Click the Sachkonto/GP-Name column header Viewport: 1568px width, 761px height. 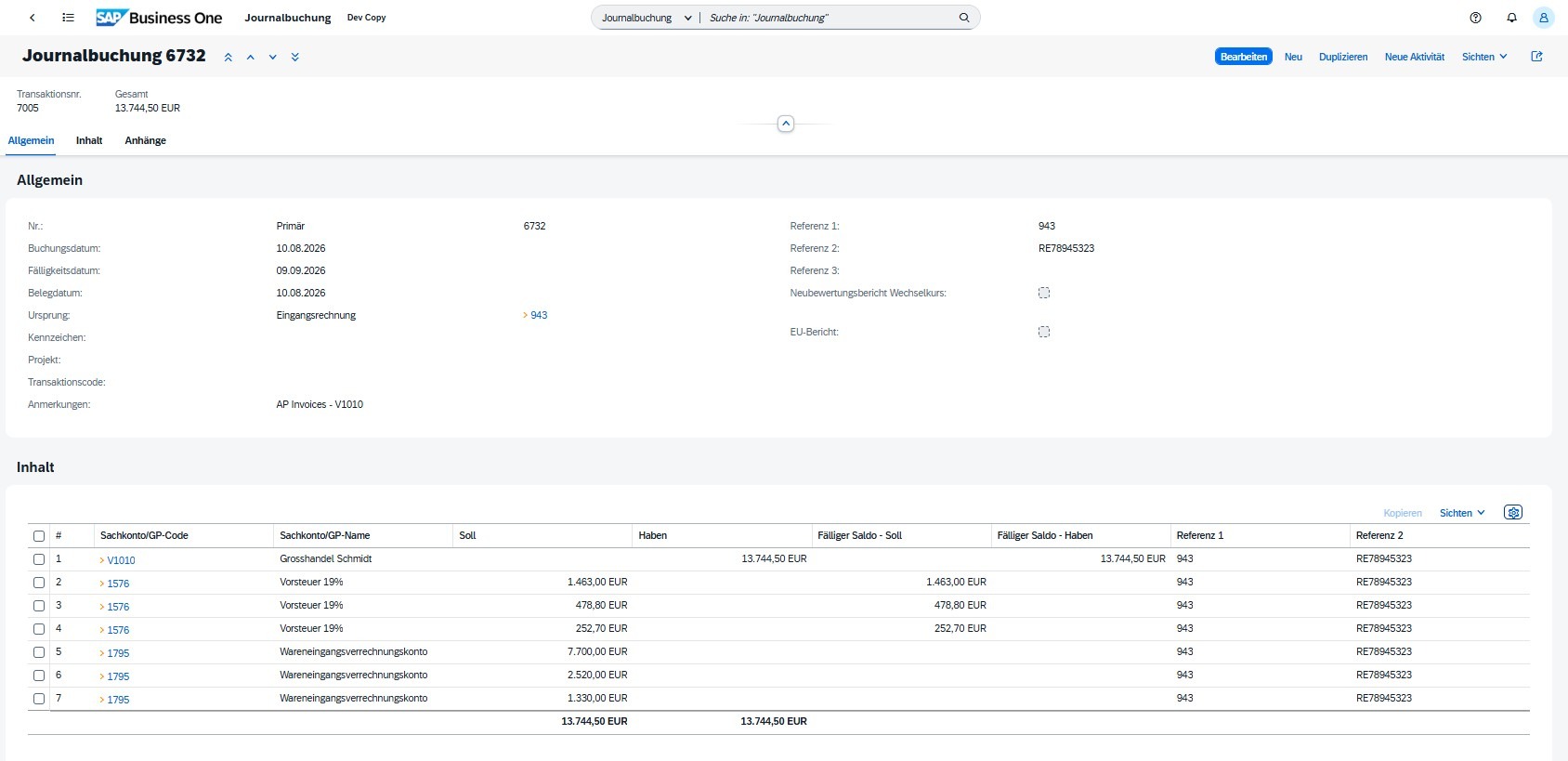[x=363, y=536]
